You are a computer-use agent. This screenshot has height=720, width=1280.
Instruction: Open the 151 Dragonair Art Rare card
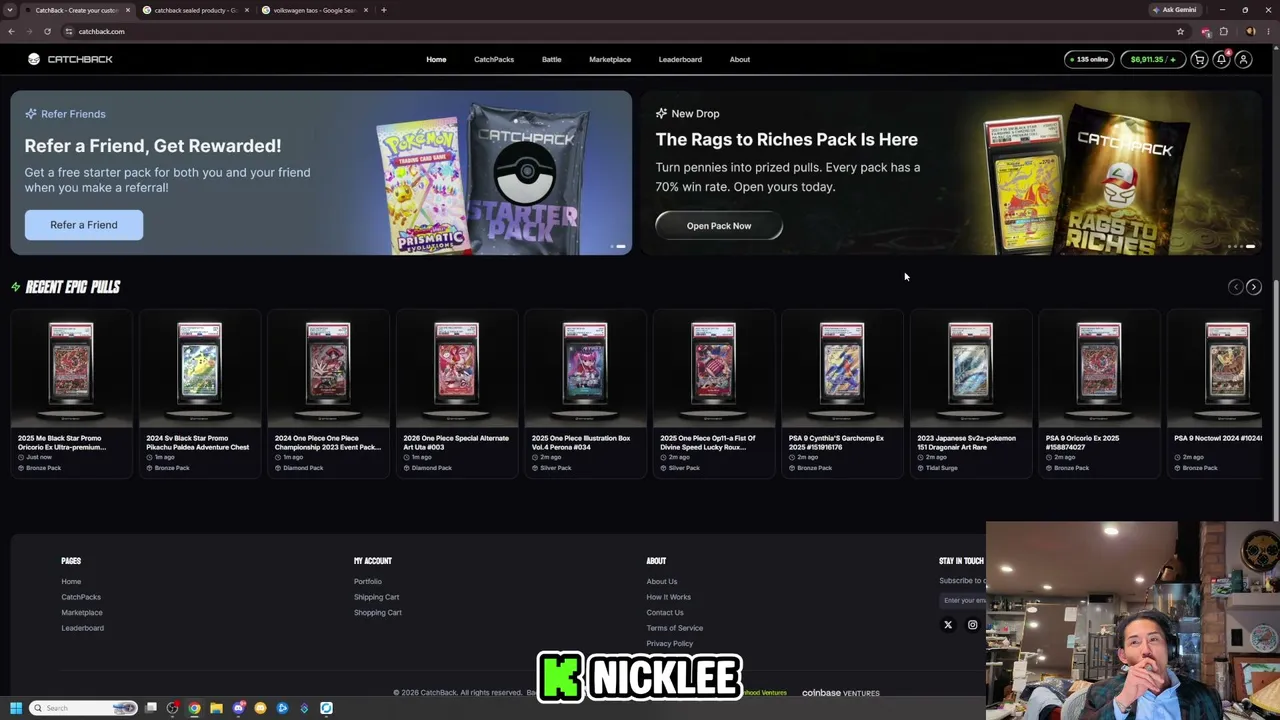pyautogui.click(x=971, y=394)
